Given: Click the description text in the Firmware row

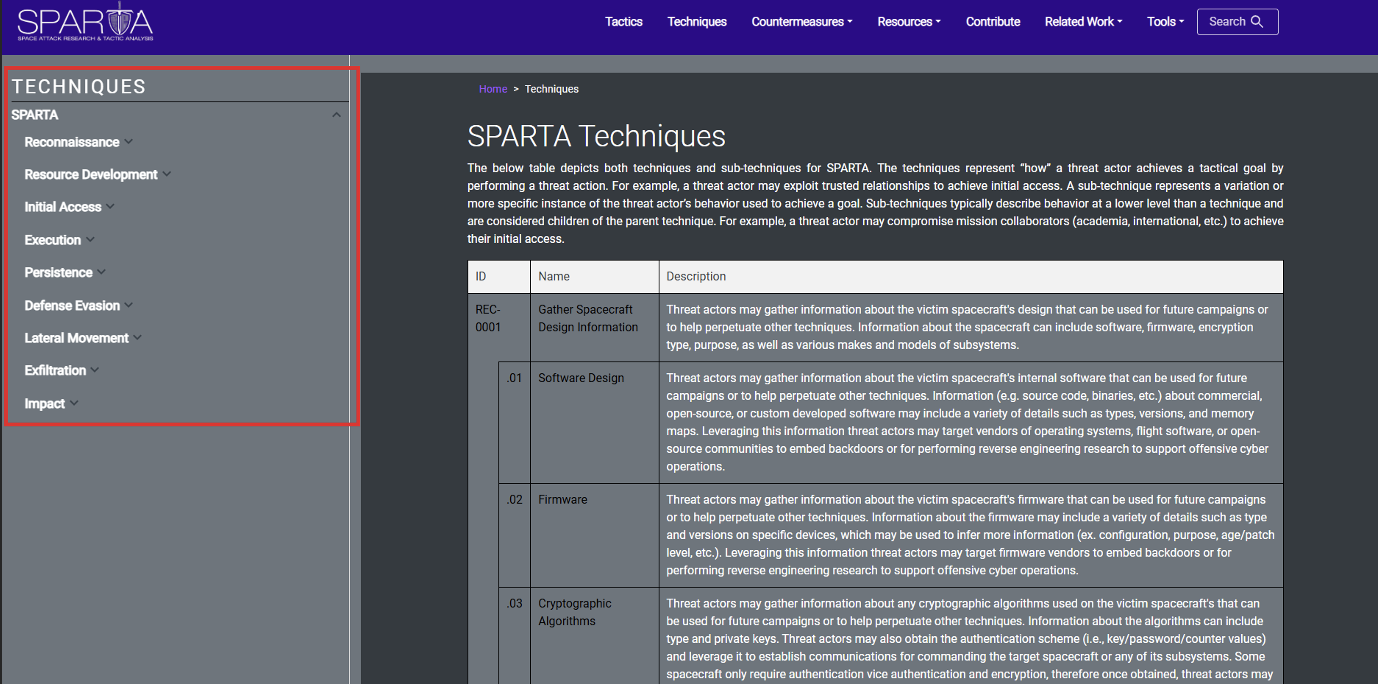Looking at the screenshot, I should (970, 535).
